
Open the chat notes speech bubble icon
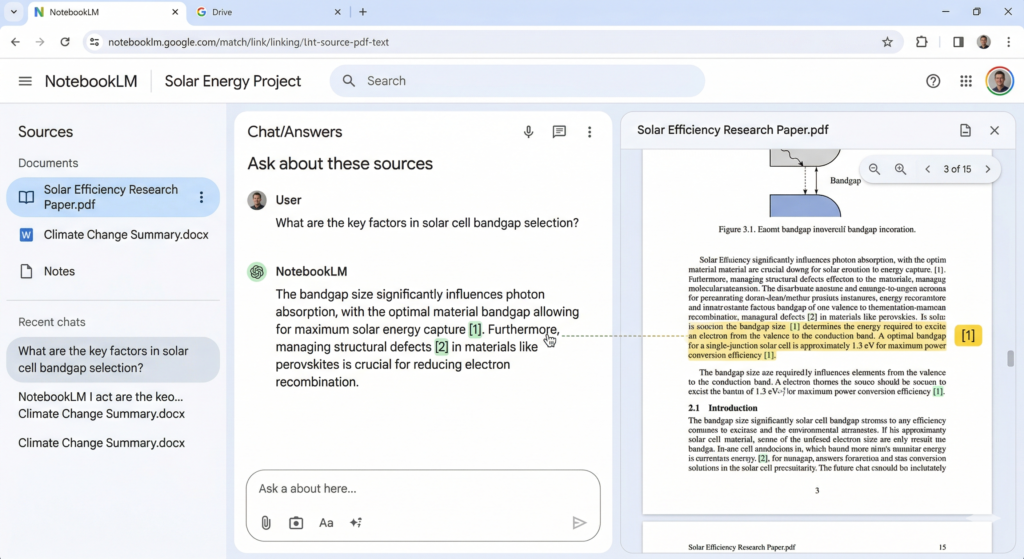coord(559,132)
